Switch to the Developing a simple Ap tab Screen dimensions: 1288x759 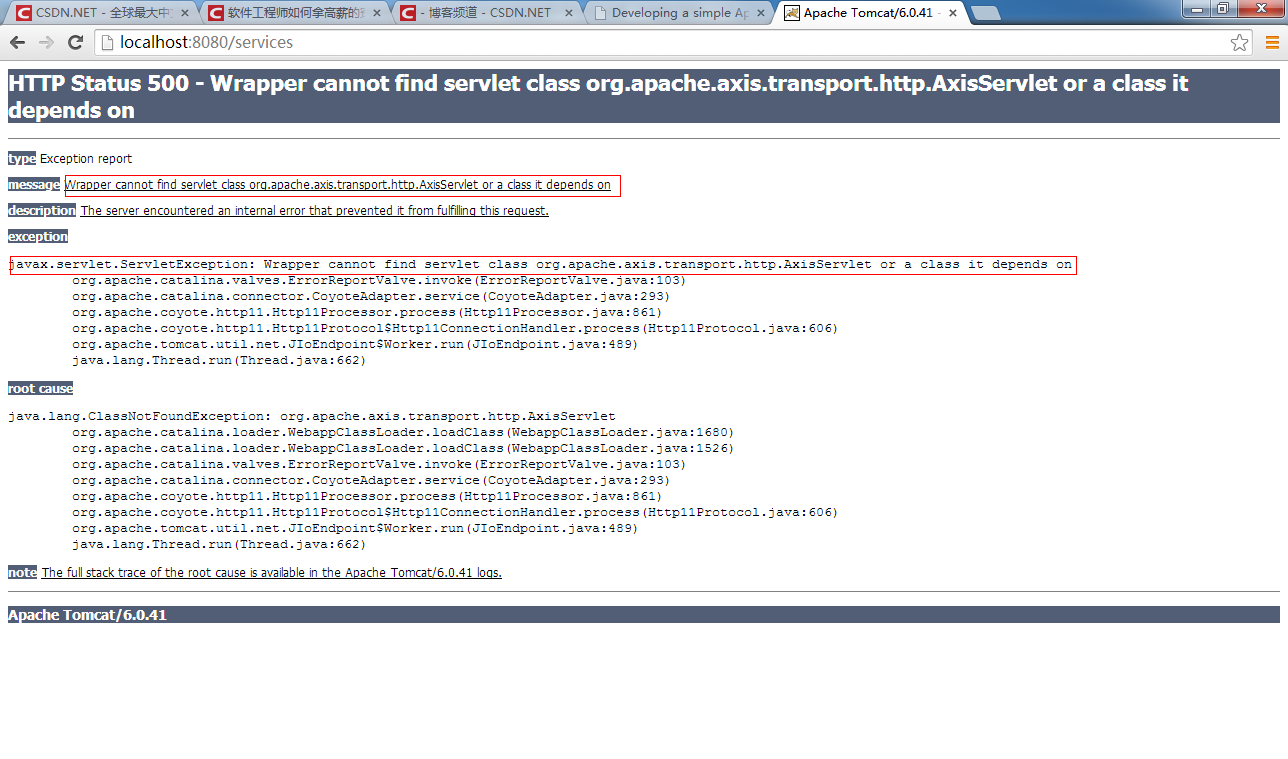[x=678, y=13]
